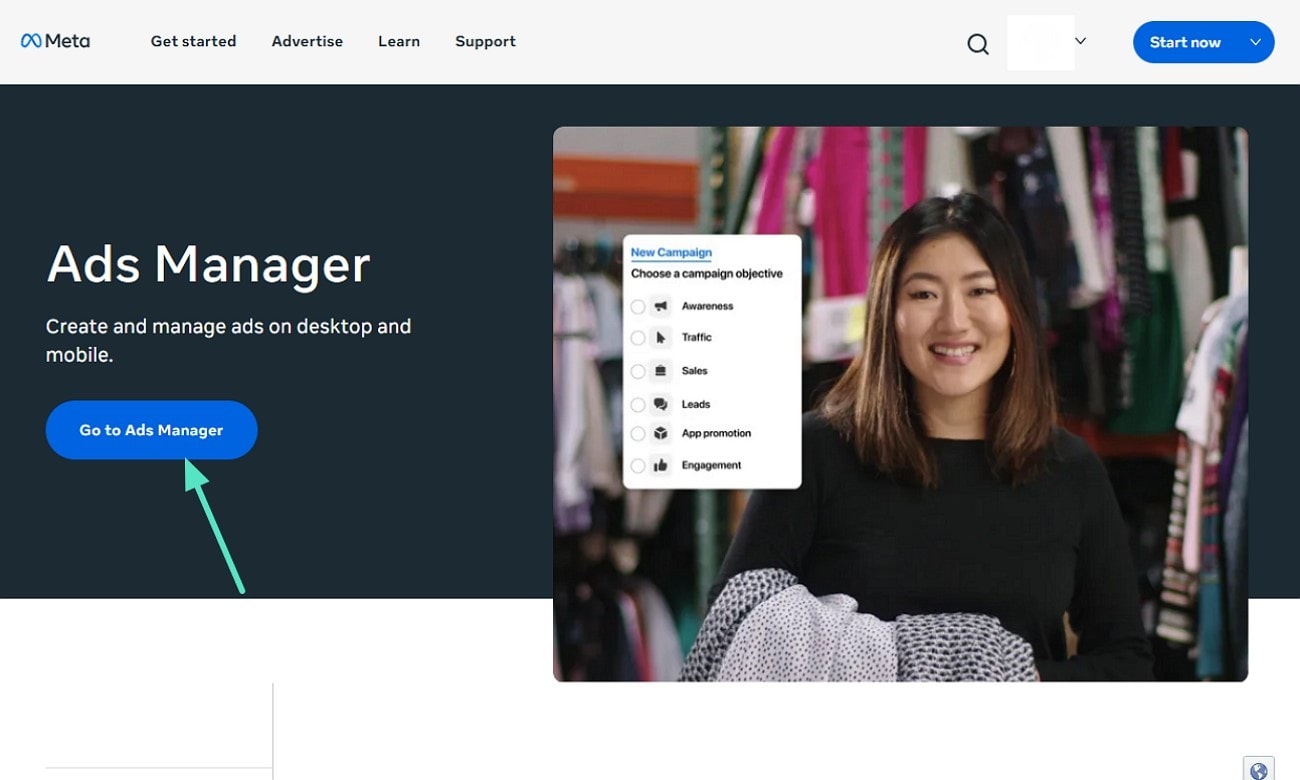Image resolution: width=1300 pixels, height=780 pixels.
Task: Click the Choose a campaign objective text
Action: [x=707, y=274]
